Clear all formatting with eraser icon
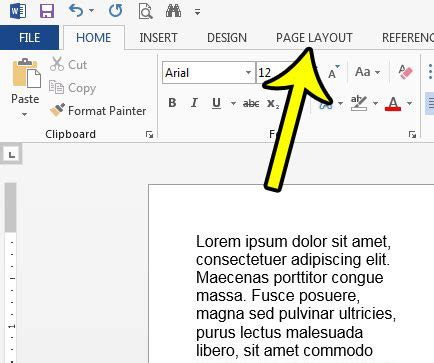This screenshot has height=363, width=434. tap(405, 72)
